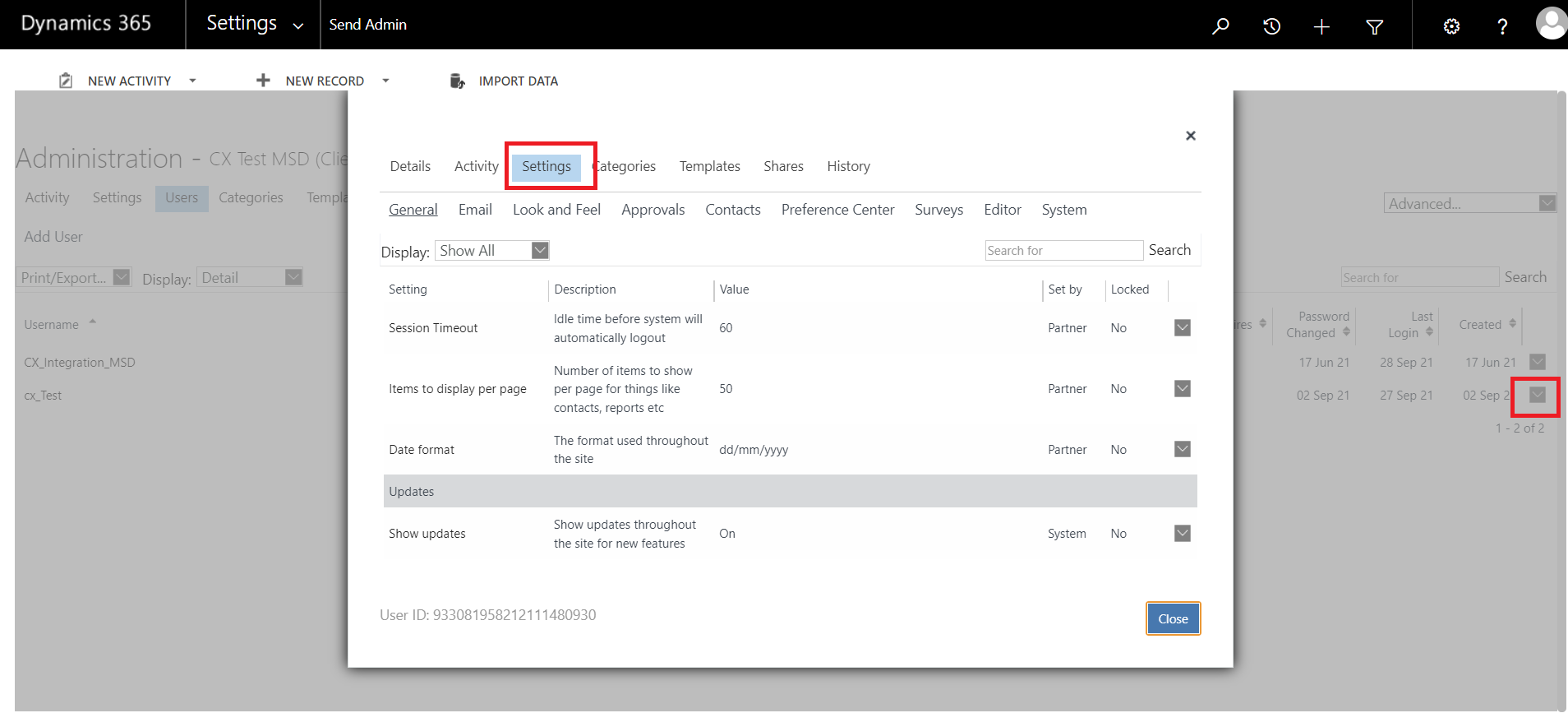Click Dynamics 365 home label

pyautogui.click(x=86, y=23)
